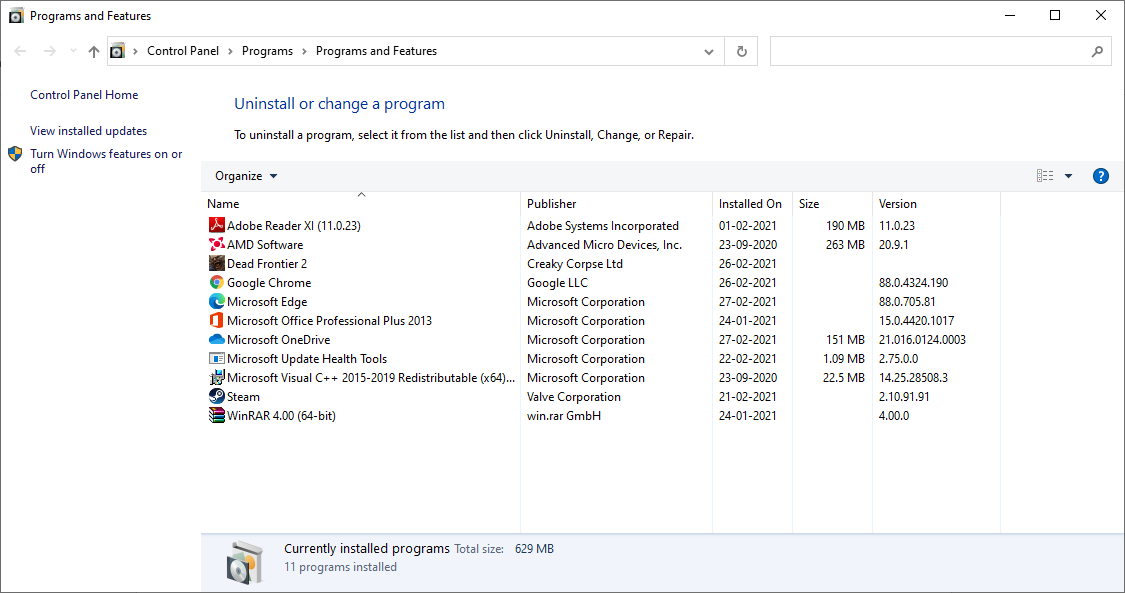Expand the chevron before Control Panel breadcrumb
Image resolution: width=1125 pixels, height=593 pixels.
click(136, 52)
